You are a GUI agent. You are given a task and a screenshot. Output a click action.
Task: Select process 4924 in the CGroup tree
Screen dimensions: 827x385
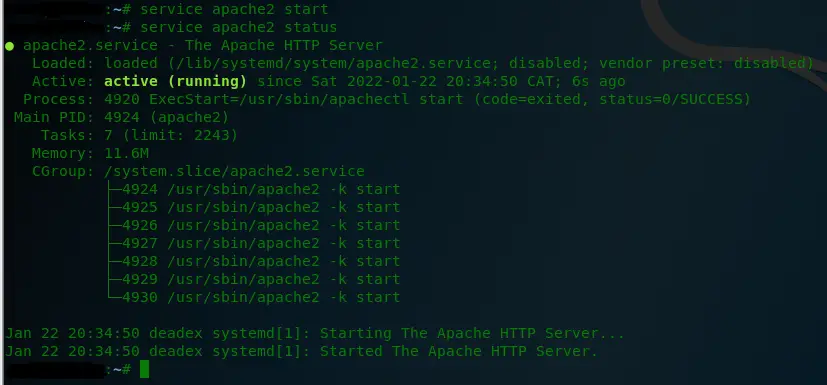(261, 189)
